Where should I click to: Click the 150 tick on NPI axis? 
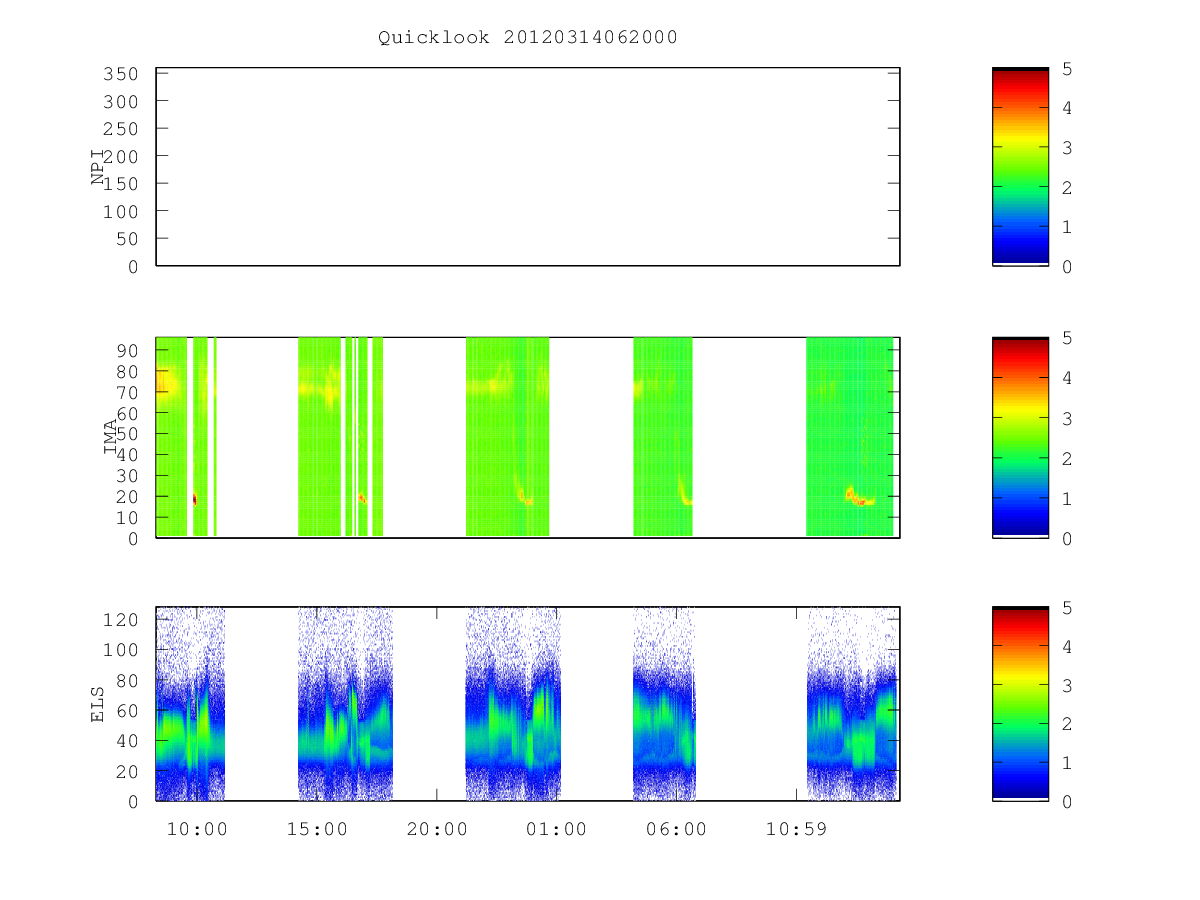point(121,184)
